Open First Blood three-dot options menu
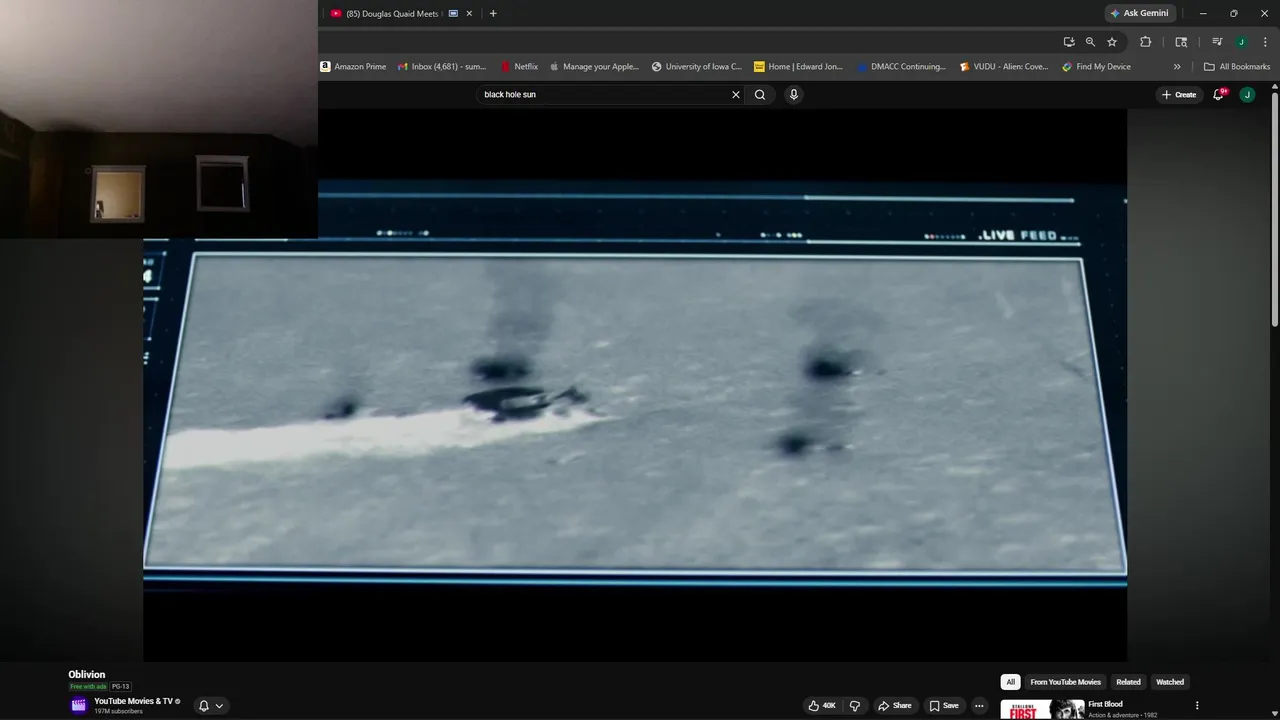Image resolution: width=1280 pixels, height=720 pixels. 1197,706
